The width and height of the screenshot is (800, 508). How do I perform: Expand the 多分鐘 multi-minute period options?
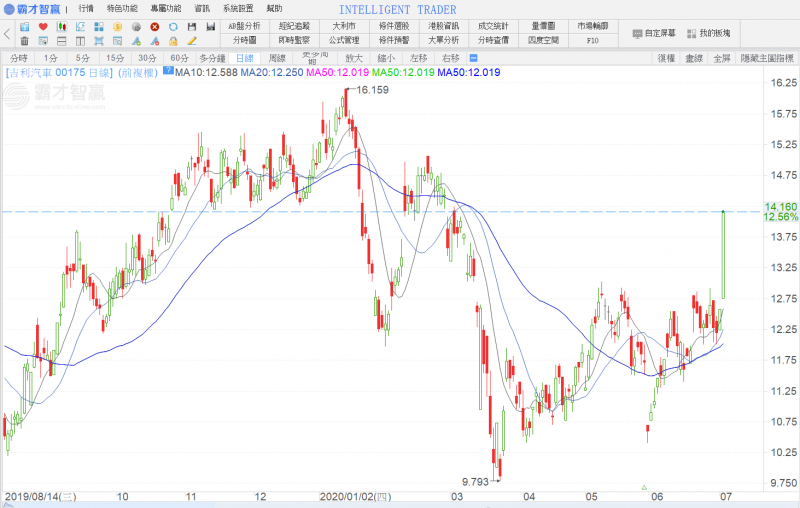[213, 58]
